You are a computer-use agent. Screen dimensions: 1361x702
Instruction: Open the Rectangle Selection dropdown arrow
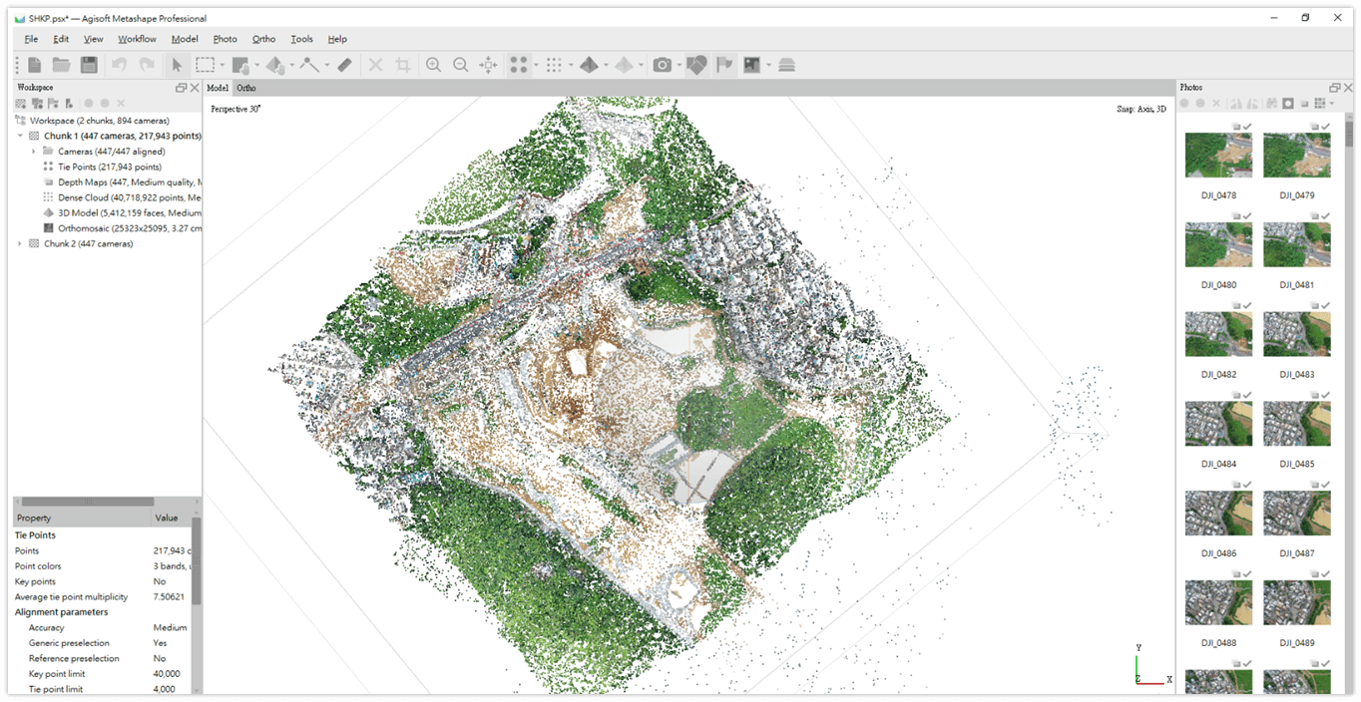222,66
